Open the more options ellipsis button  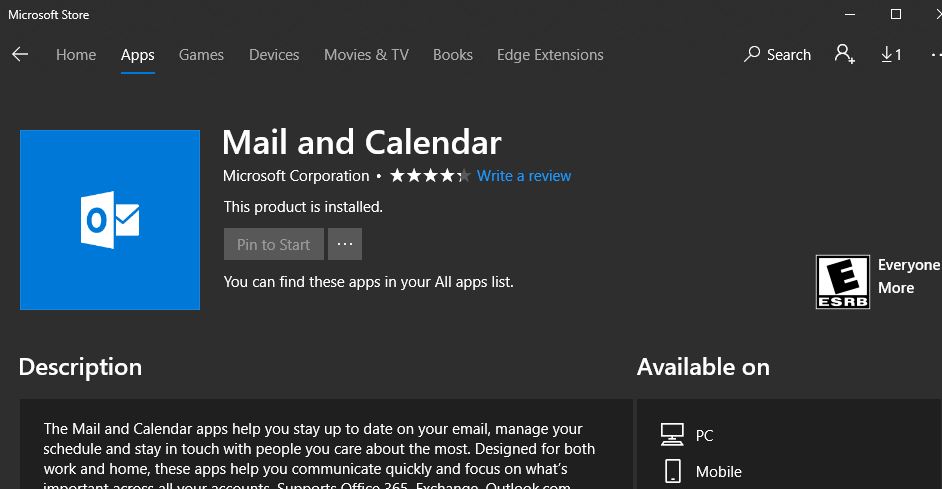(344, 244)
